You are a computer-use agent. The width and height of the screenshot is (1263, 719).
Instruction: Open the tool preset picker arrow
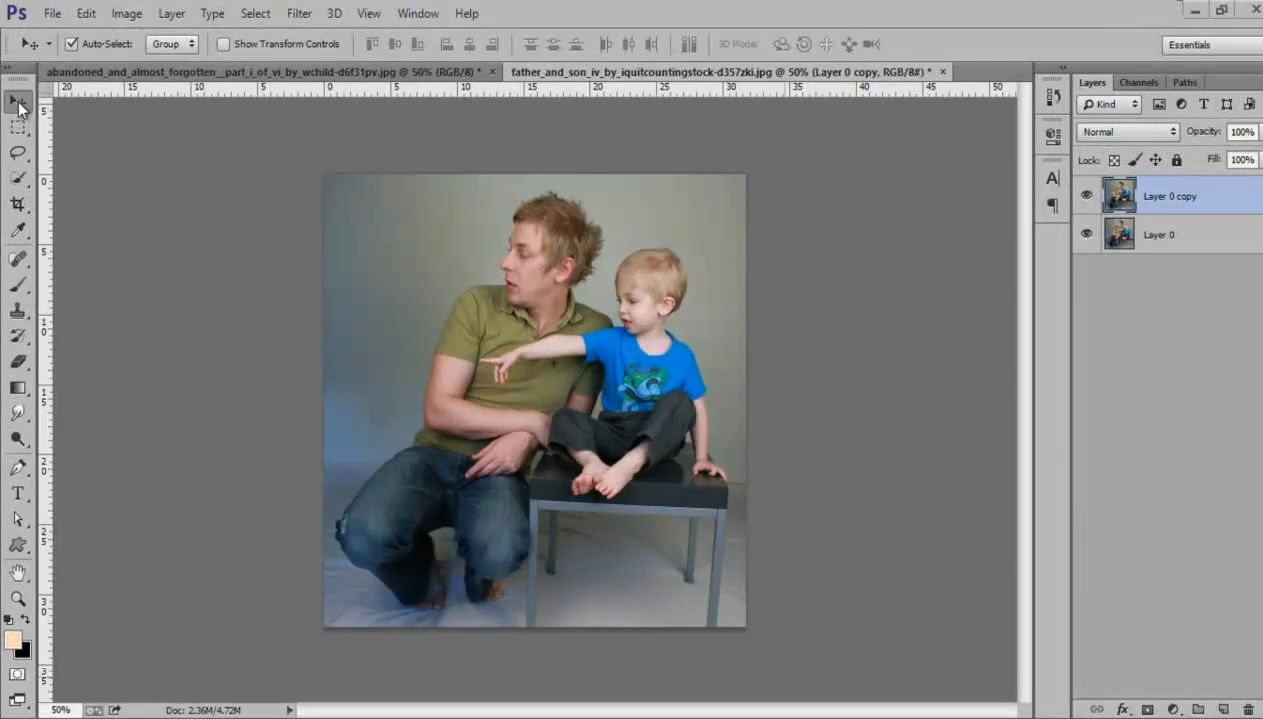click(x=49, y=44)
